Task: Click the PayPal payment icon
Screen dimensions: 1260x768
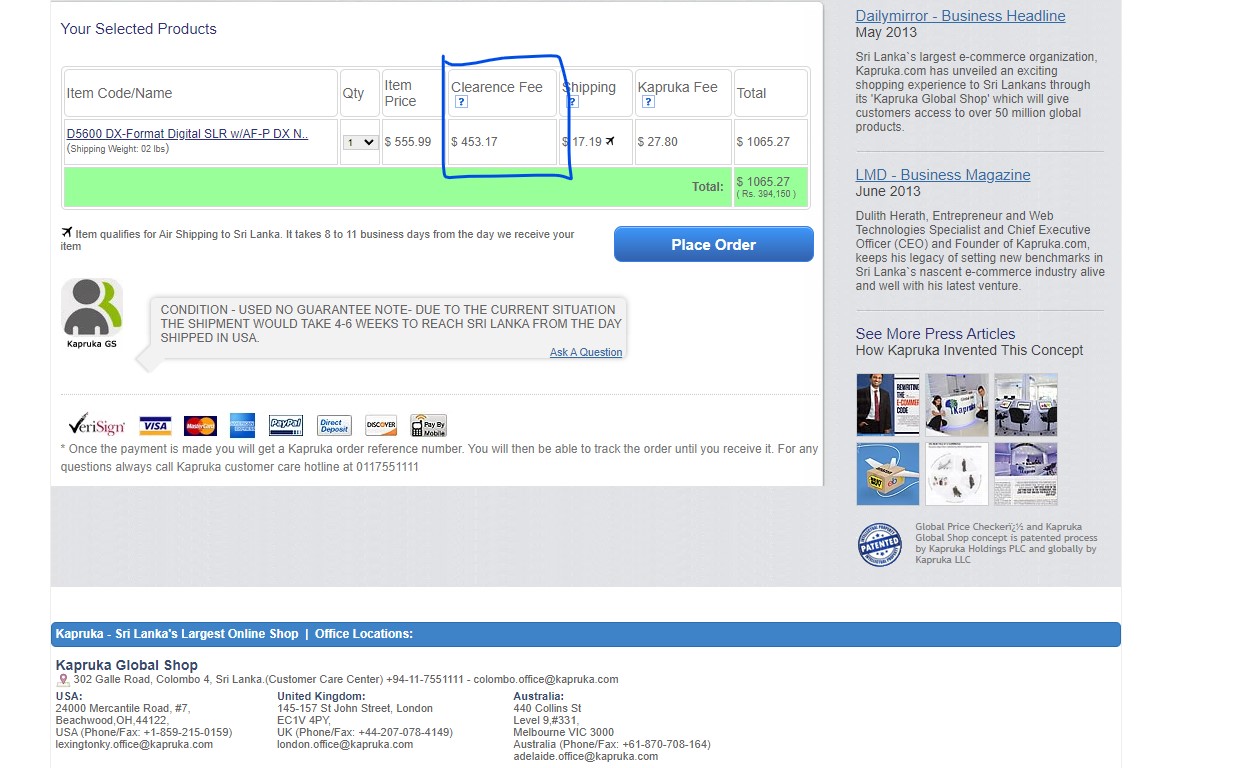Action: point(286,426)
